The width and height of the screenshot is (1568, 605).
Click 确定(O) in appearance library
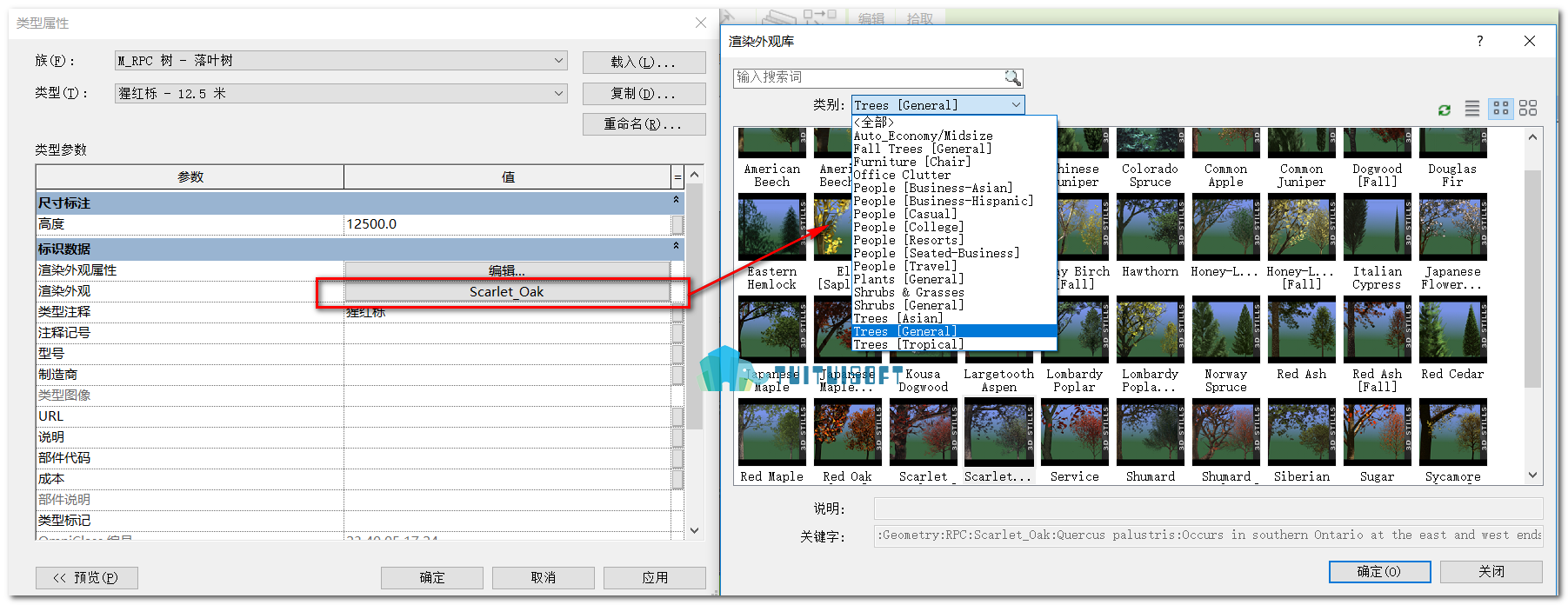pyautogui.click(x=1379, y=571)
